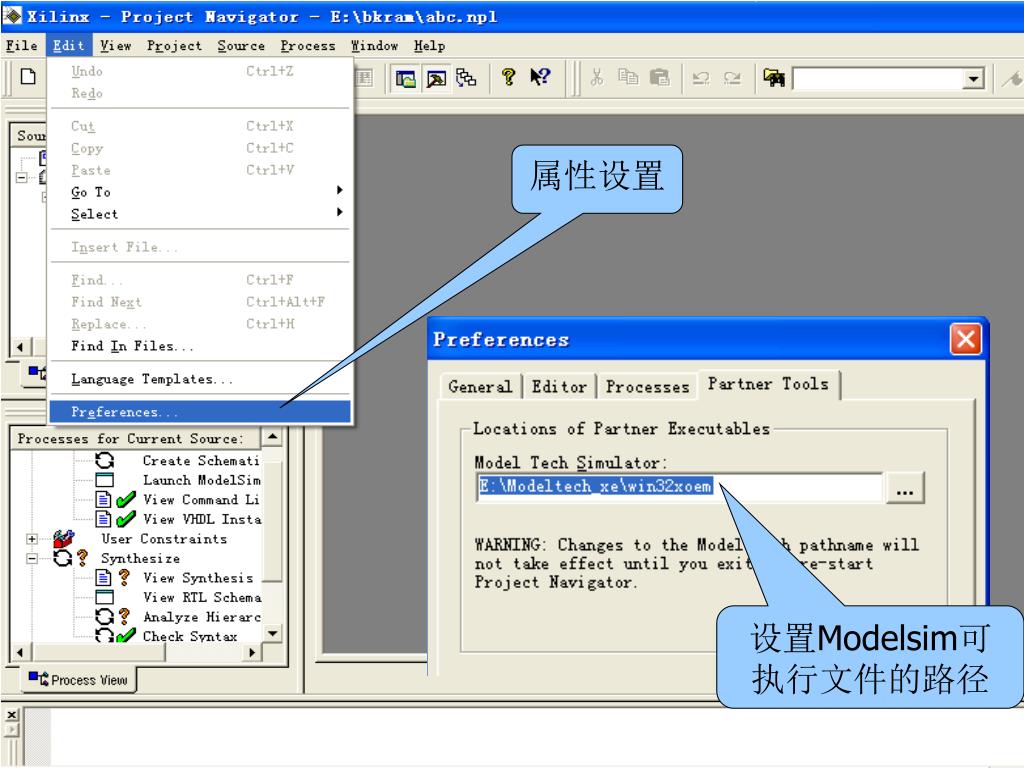Viewport: 1024px width, 768px height.
Task: Collapse the Synthesize tree node
Action: (31, 558)
